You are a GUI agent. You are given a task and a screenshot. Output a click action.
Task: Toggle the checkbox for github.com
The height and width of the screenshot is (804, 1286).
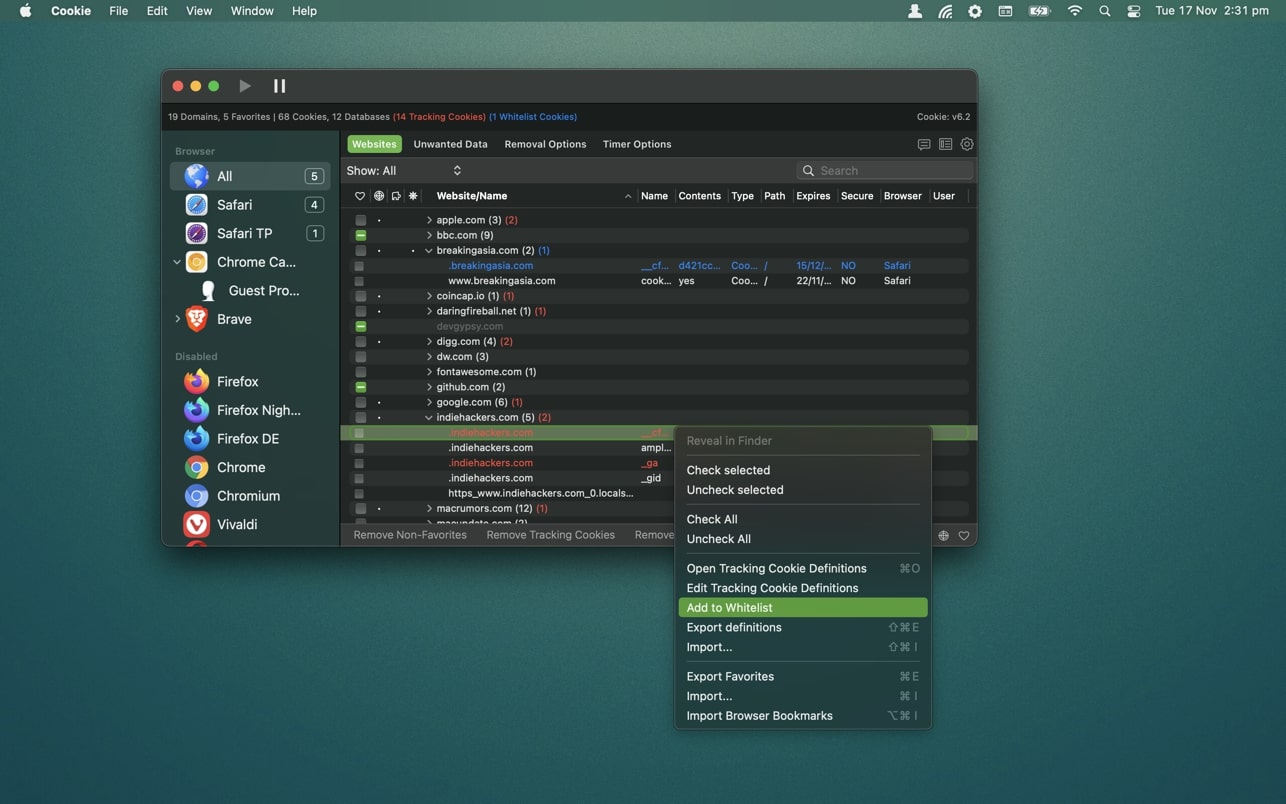[x=360, y=387]
